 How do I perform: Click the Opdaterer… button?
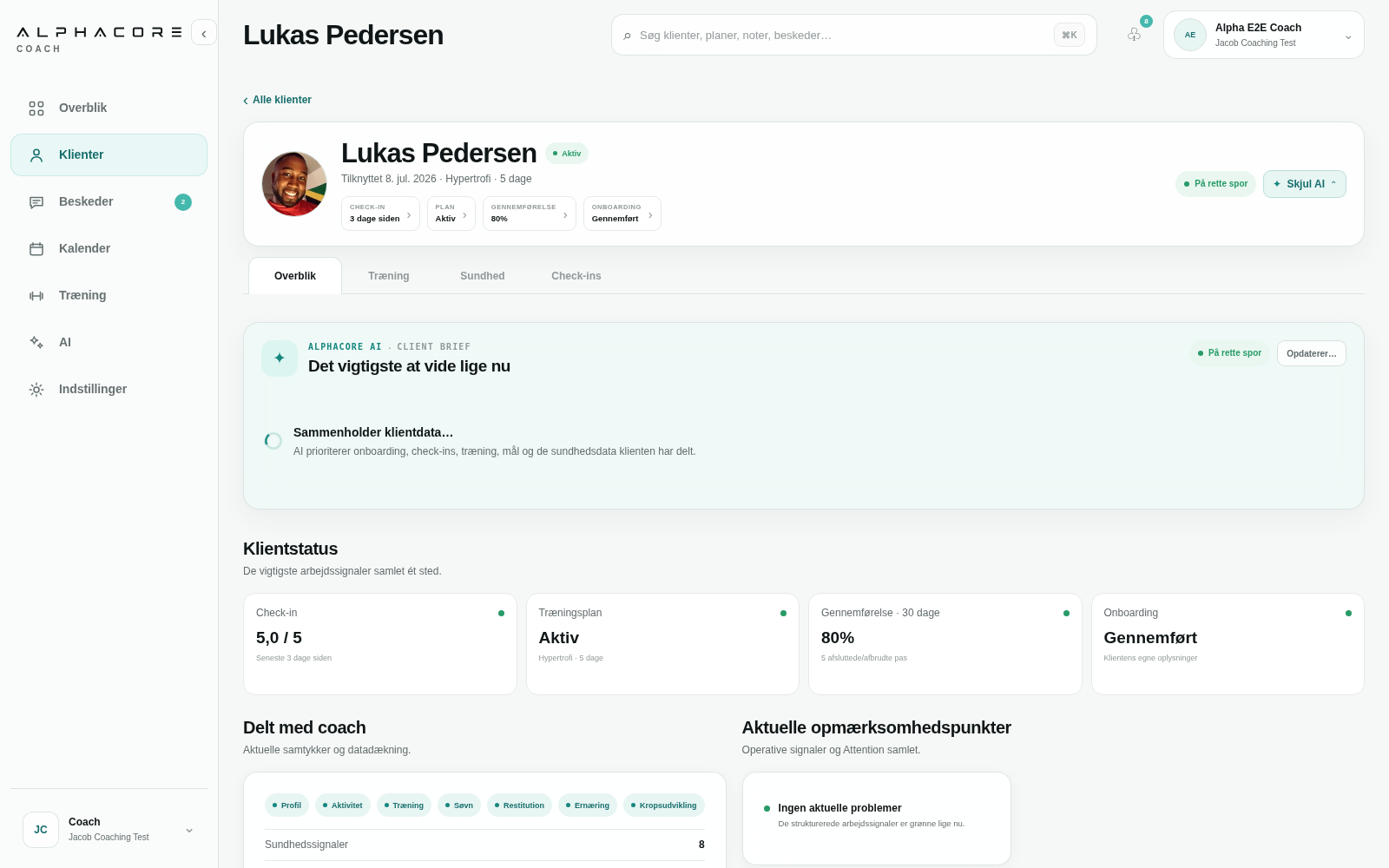(1312, 353)
